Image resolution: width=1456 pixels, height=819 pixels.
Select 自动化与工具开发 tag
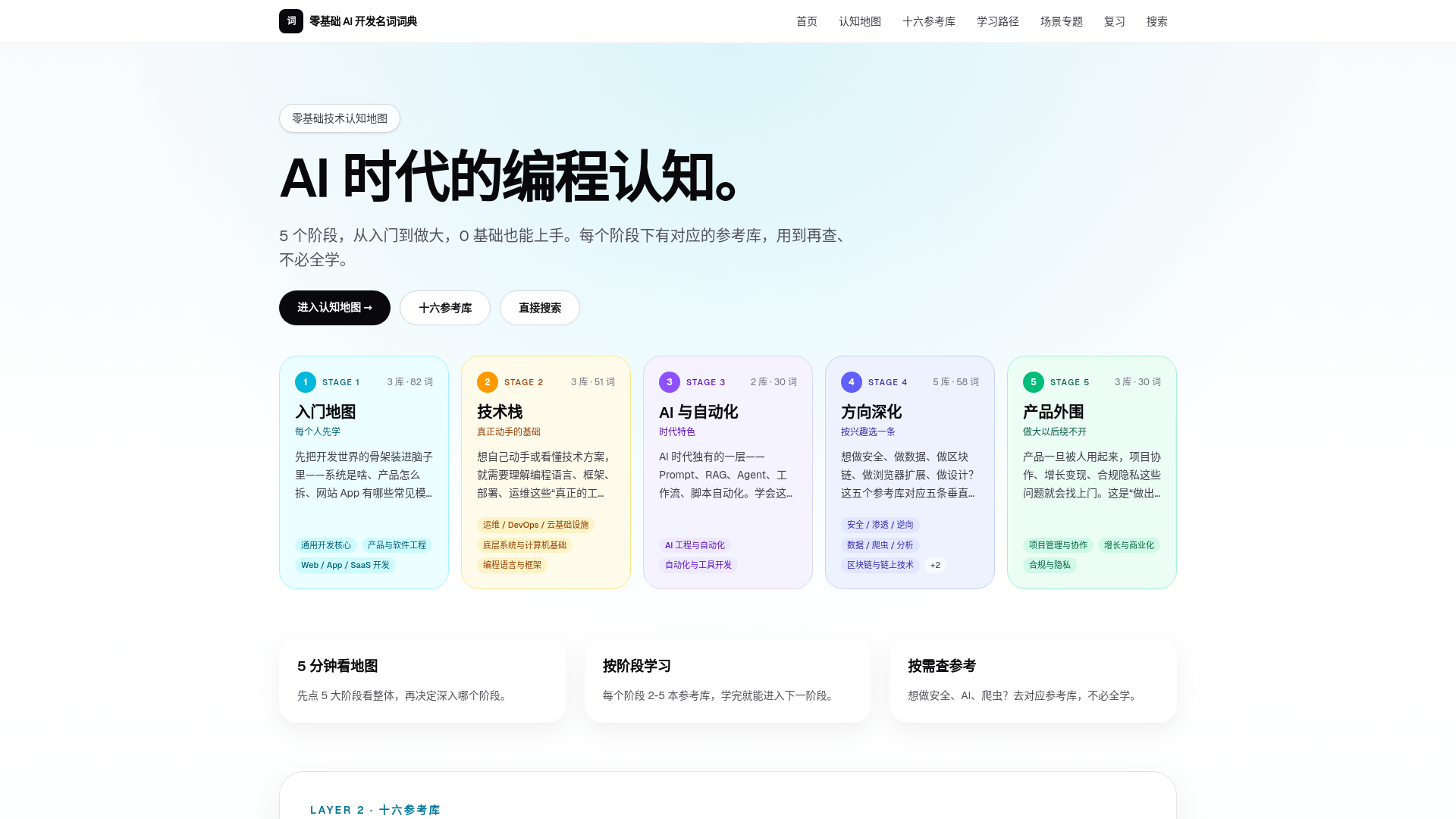pos(698,565)
